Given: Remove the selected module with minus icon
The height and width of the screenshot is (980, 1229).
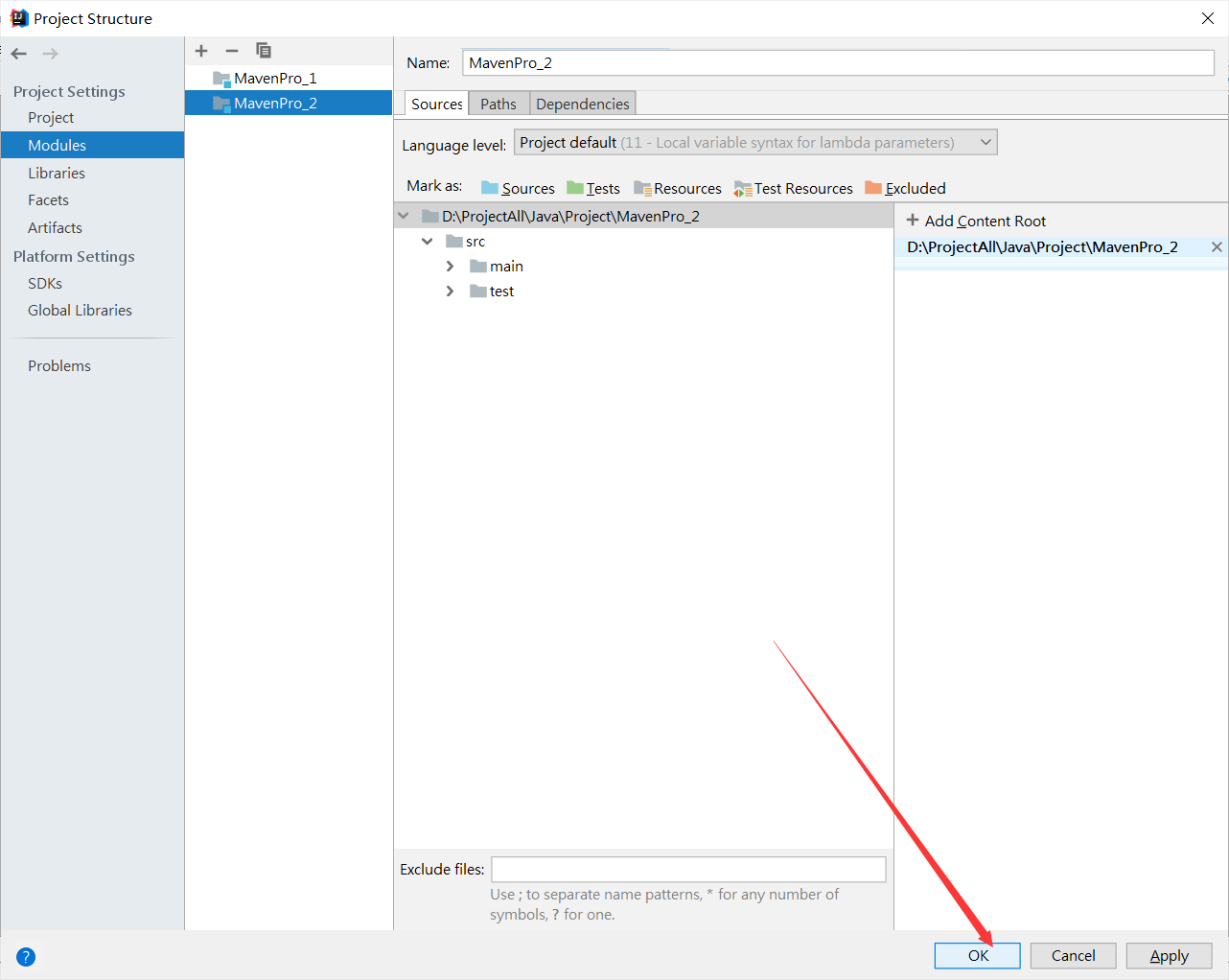Looking at the screenshot, I should tap(232, 51).
